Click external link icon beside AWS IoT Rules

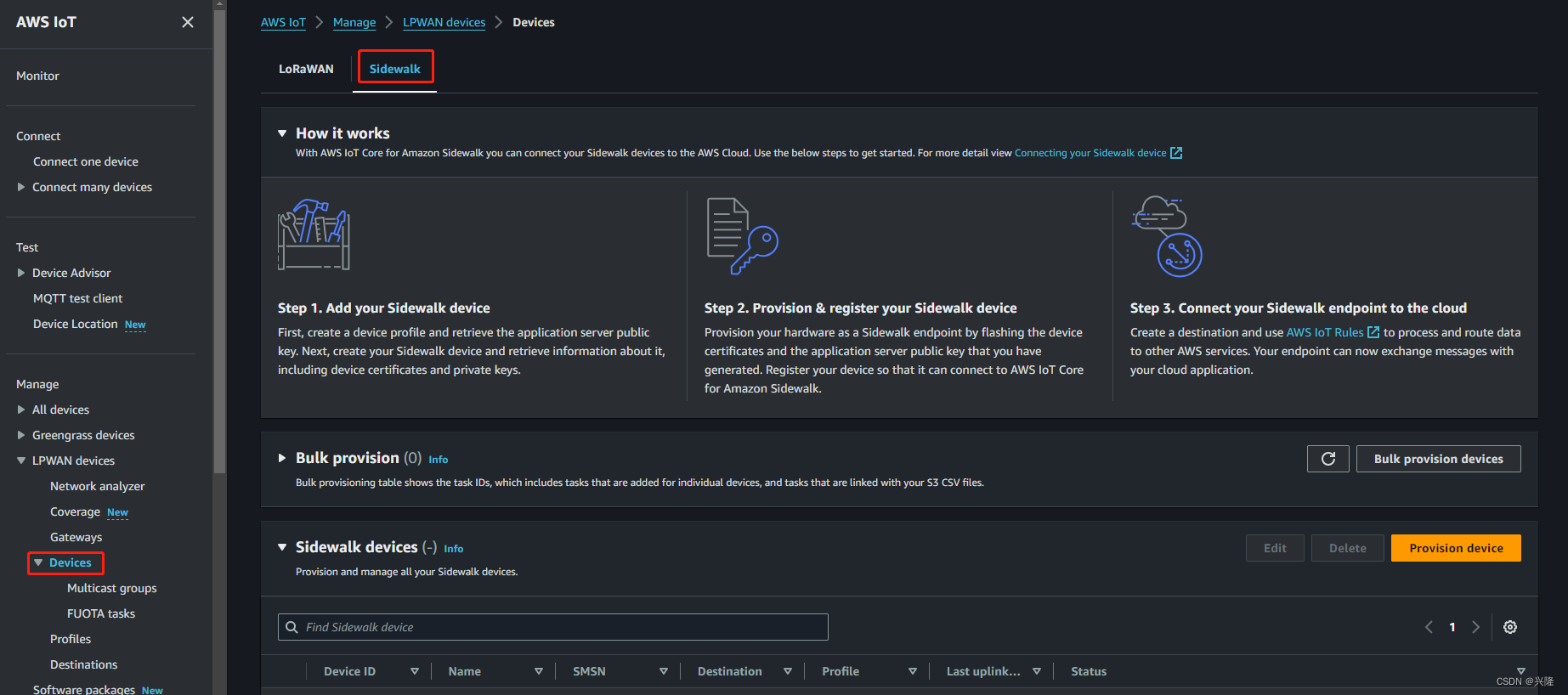pyautogui.click(x=1373, y=332)
